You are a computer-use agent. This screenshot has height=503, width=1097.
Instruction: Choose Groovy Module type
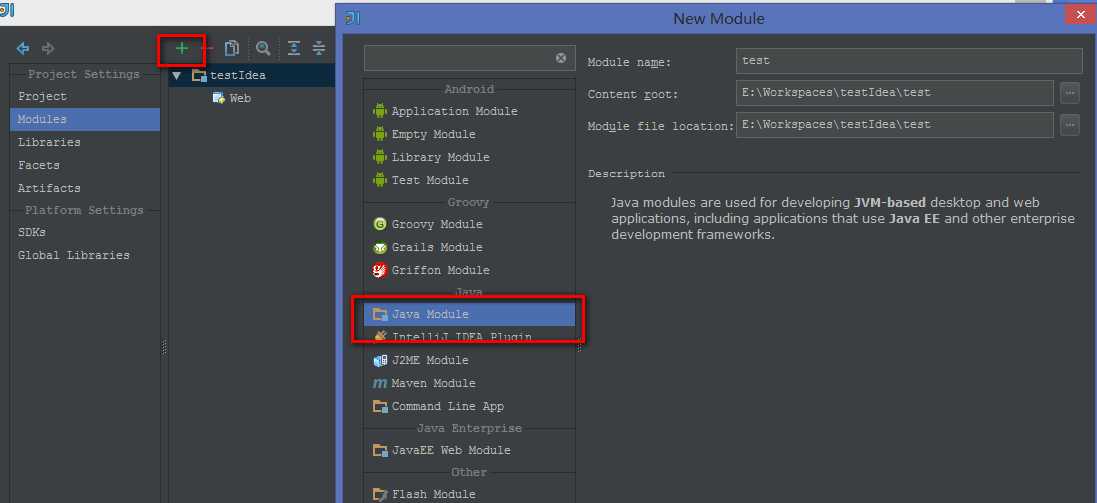[469, 225]
